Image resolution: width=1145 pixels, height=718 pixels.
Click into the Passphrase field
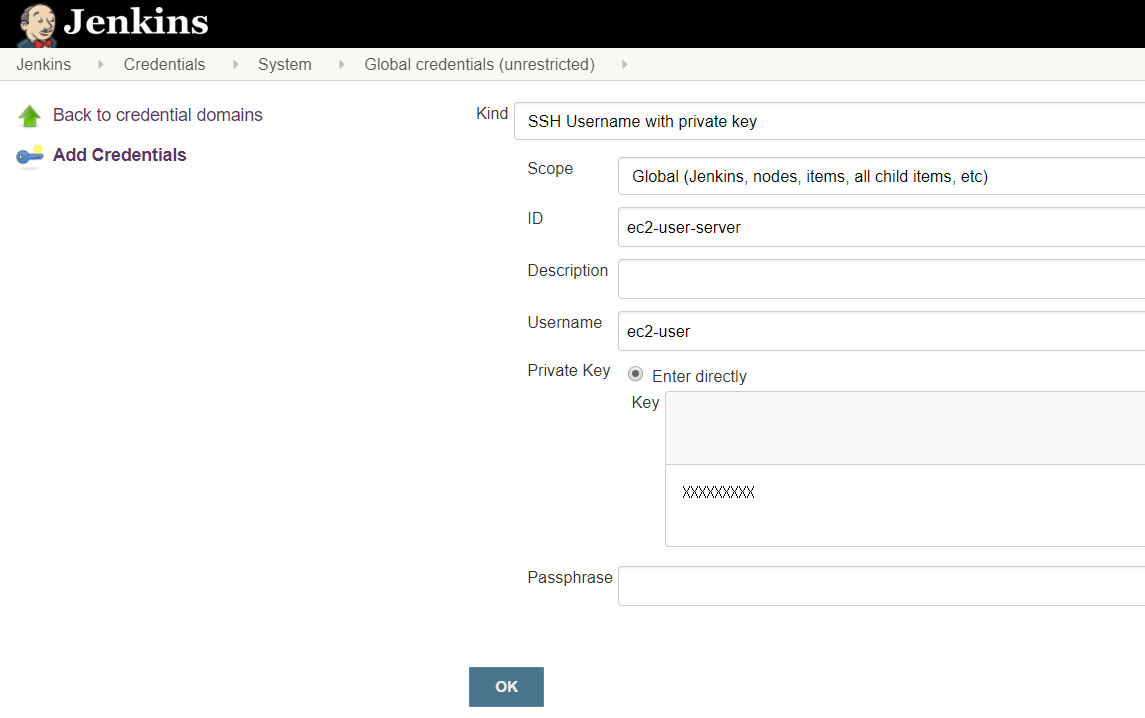pos(881,586)
